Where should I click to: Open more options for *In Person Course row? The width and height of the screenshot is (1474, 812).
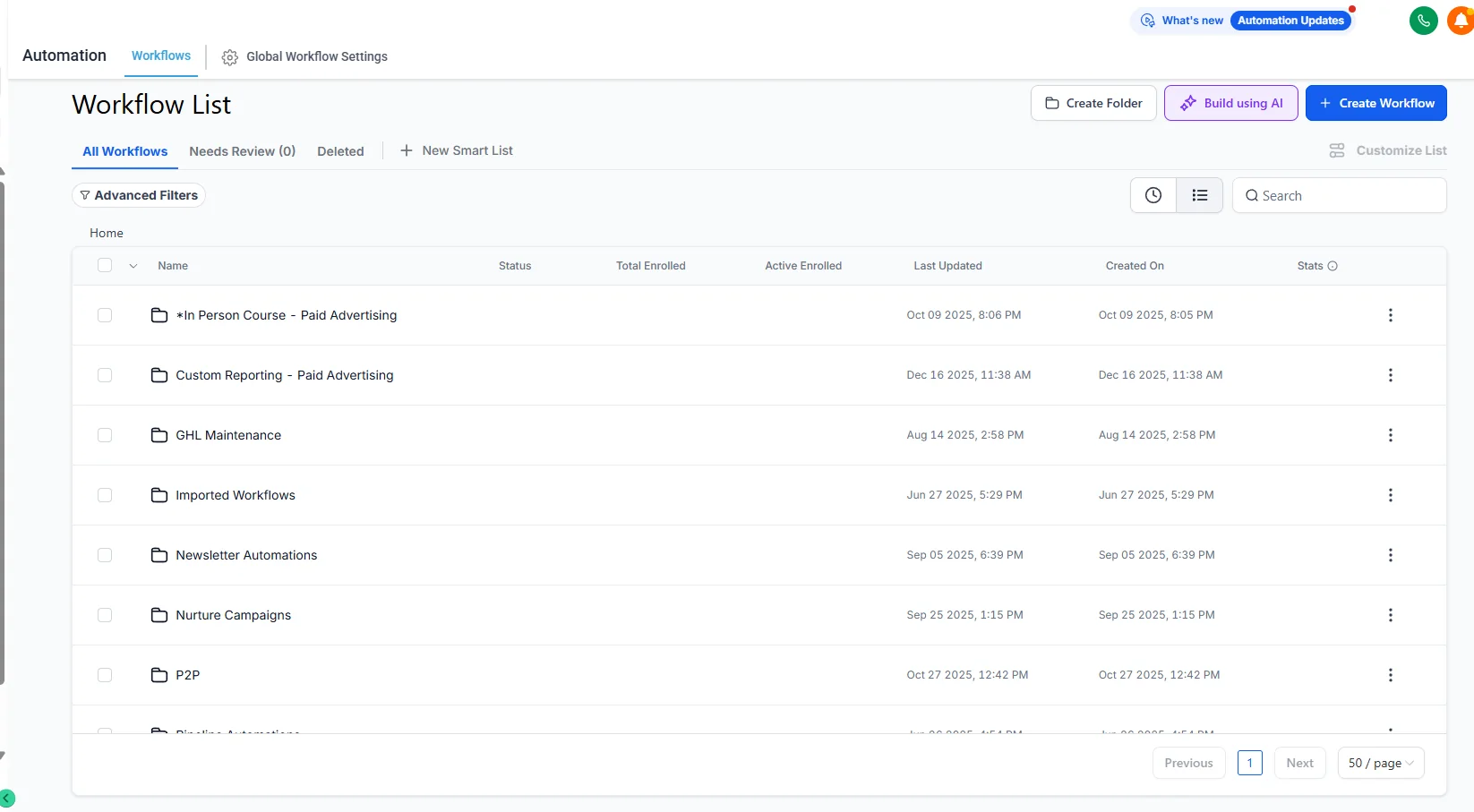tap(1391, 315)
